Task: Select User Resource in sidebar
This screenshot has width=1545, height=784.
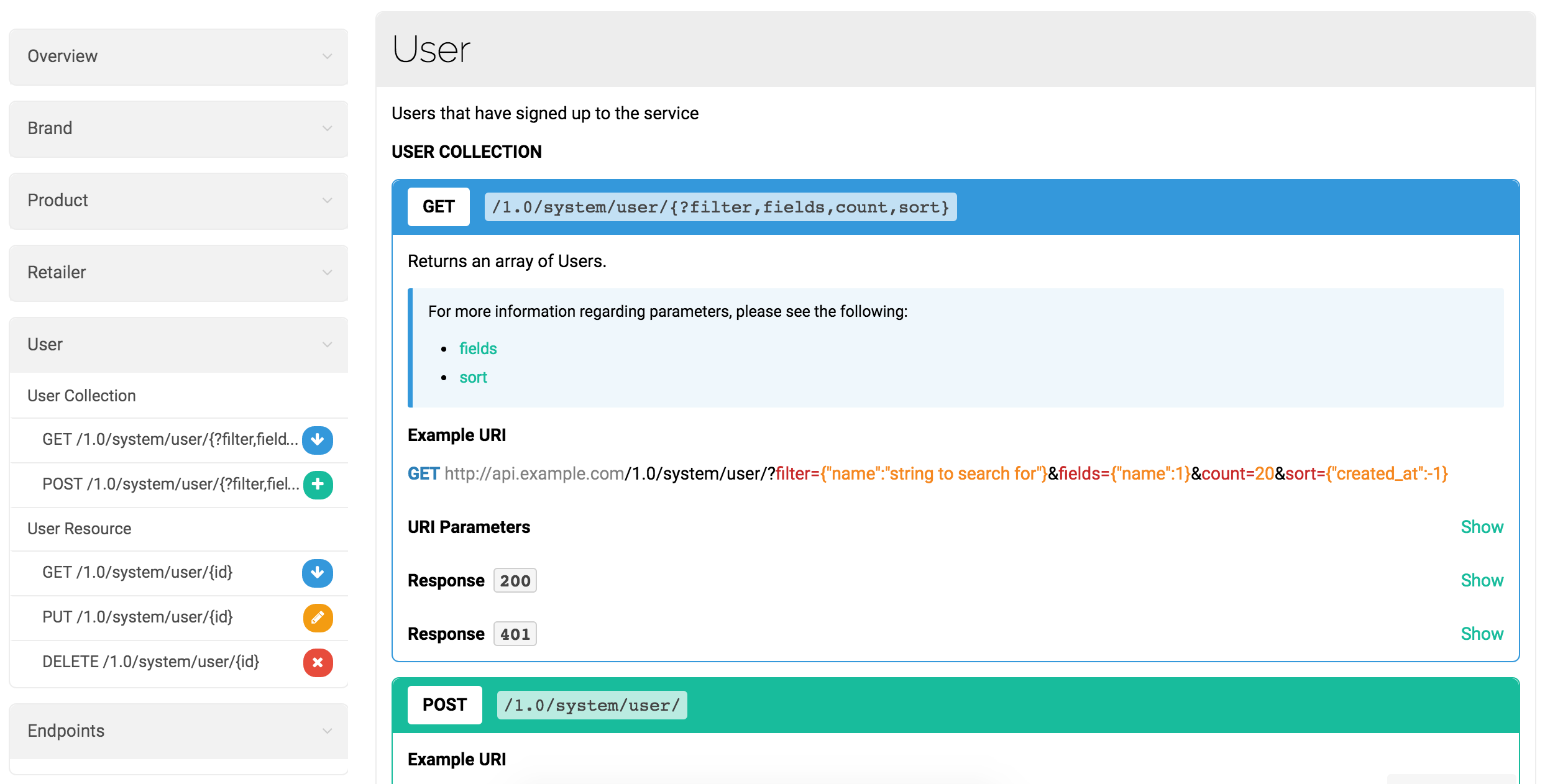Action: coord(79,529)
